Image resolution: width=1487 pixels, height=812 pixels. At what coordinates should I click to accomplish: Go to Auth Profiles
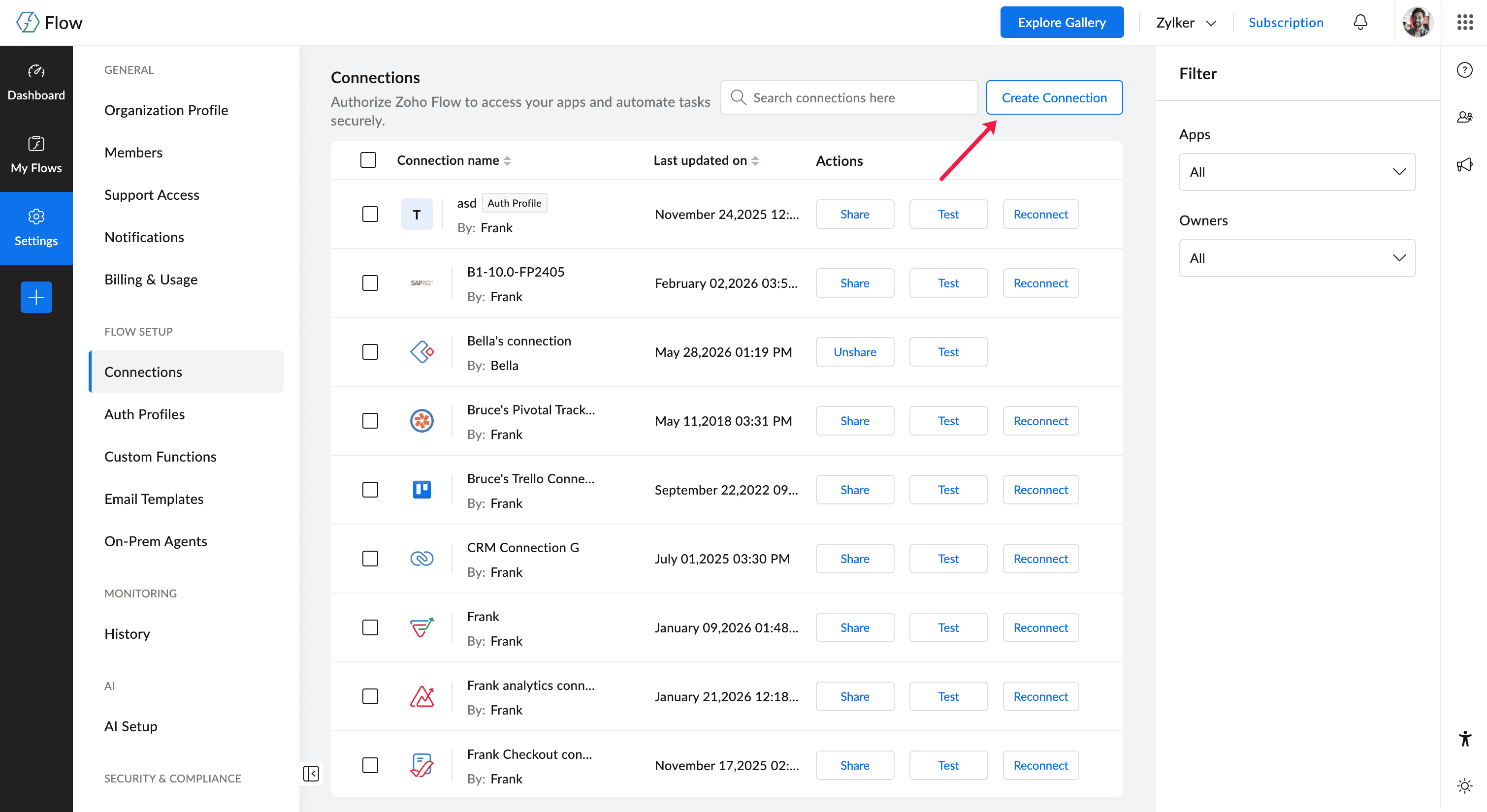pos(144,414)
